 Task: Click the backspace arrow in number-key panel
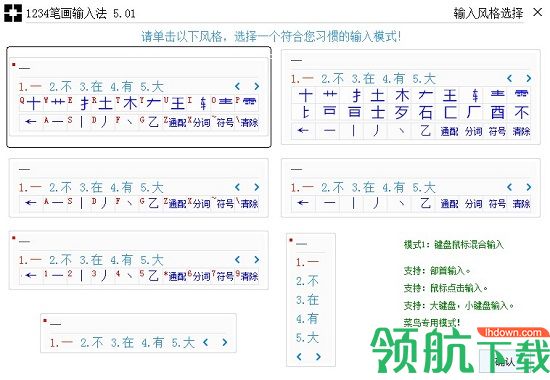coord(31,275)
